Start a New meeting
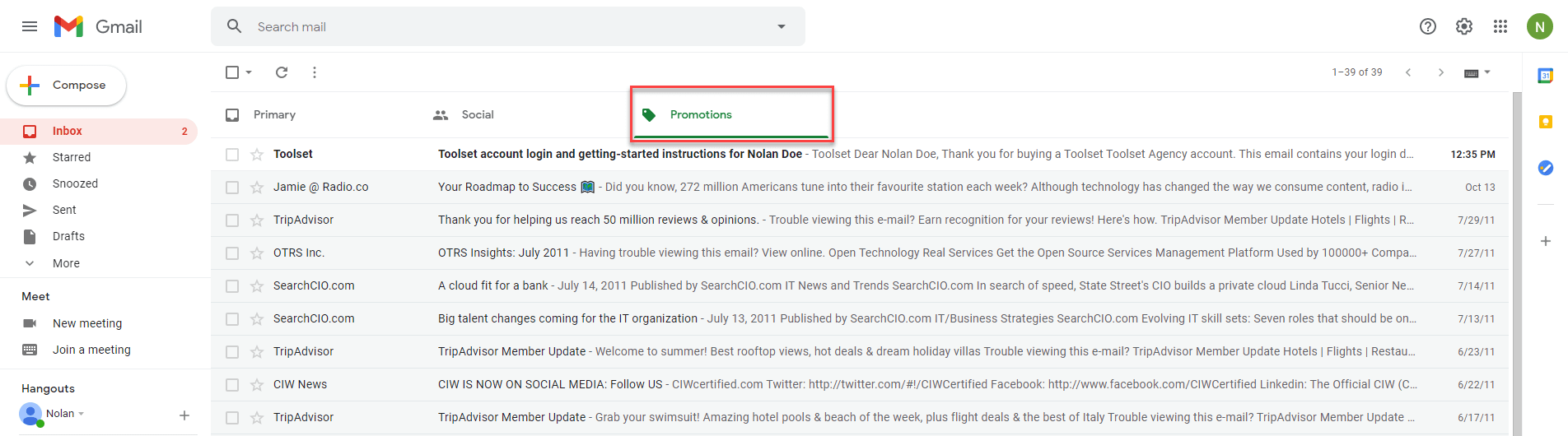The height and width of the screenshot is (436, 1568). [87, 323]
